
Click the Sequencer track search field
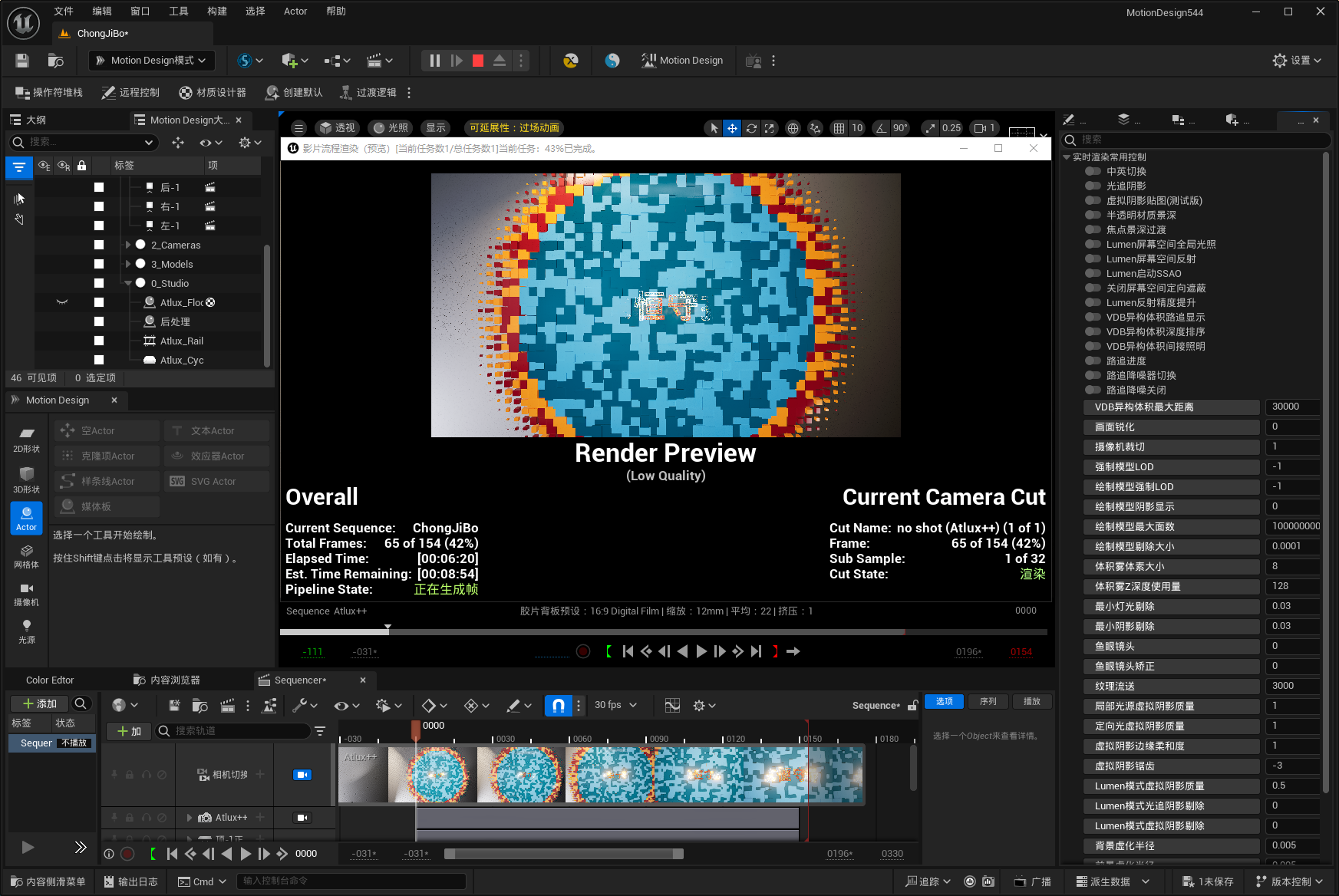coord(234,732)
